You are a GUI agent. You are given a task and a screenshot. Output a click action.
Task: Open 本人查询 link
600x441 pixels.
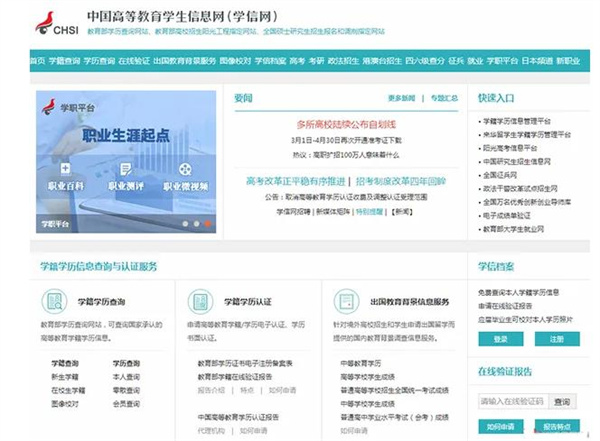(x=126, y=377)
